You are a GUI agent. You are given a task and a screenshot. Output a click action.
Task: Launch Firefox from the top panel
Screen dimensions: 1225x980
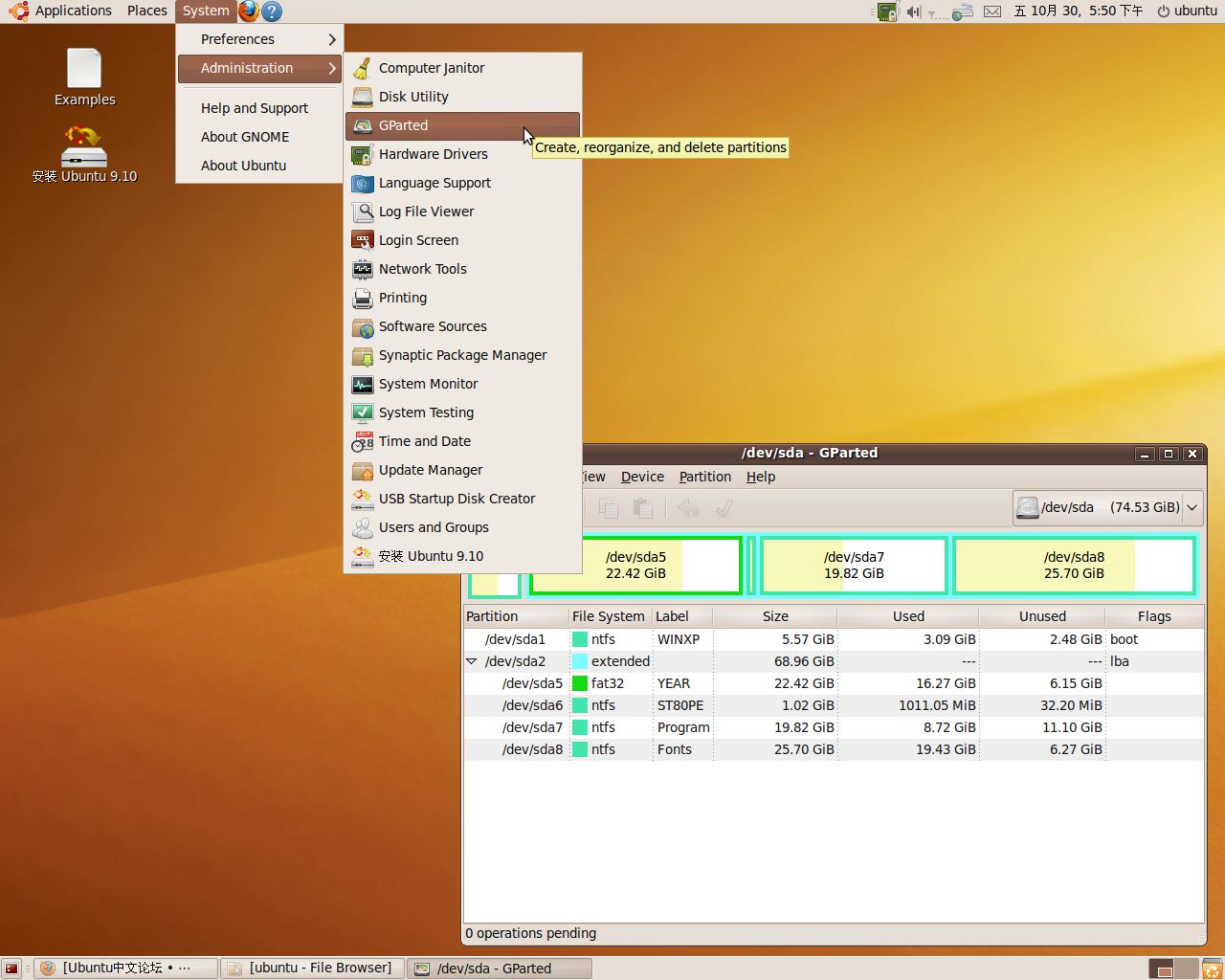point(249,11)
